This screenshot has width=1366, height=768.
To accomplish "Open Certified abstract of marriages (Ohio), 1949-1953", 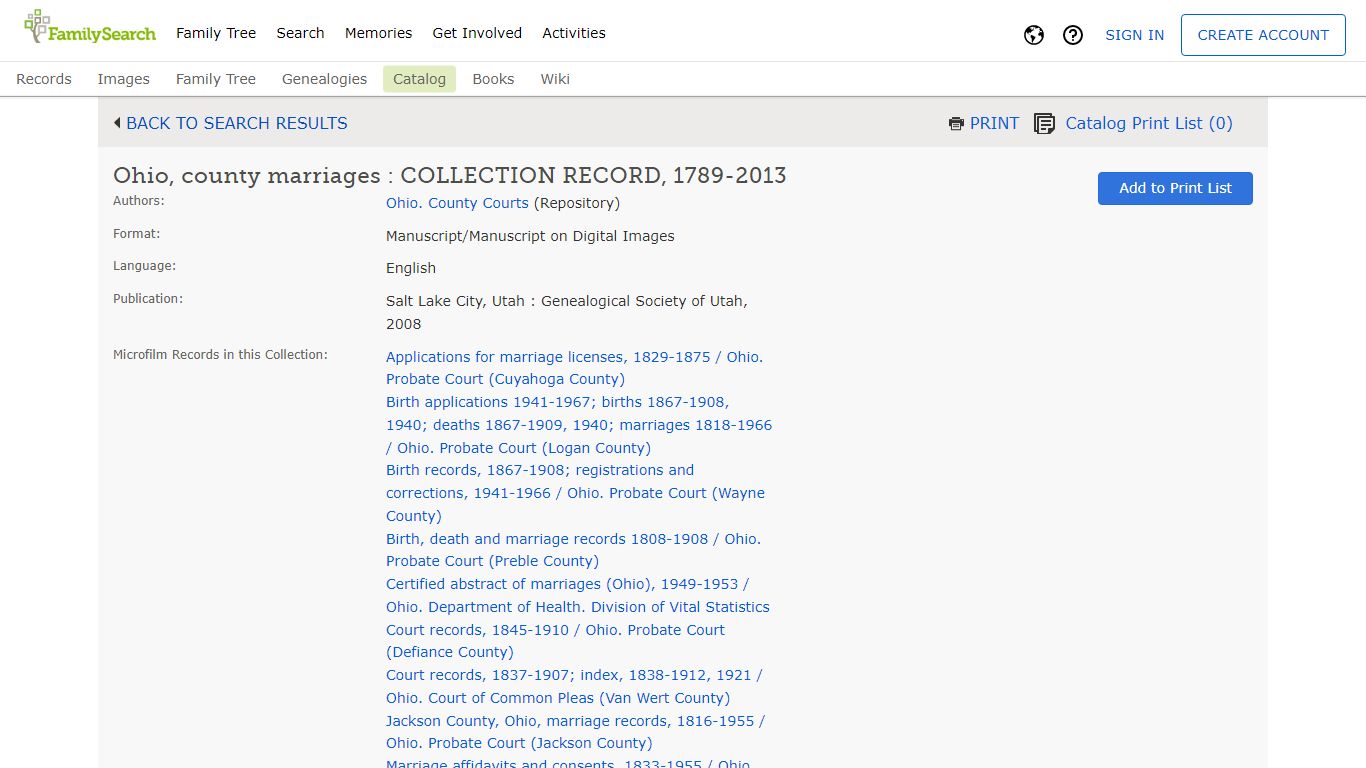I will [578, 595].
